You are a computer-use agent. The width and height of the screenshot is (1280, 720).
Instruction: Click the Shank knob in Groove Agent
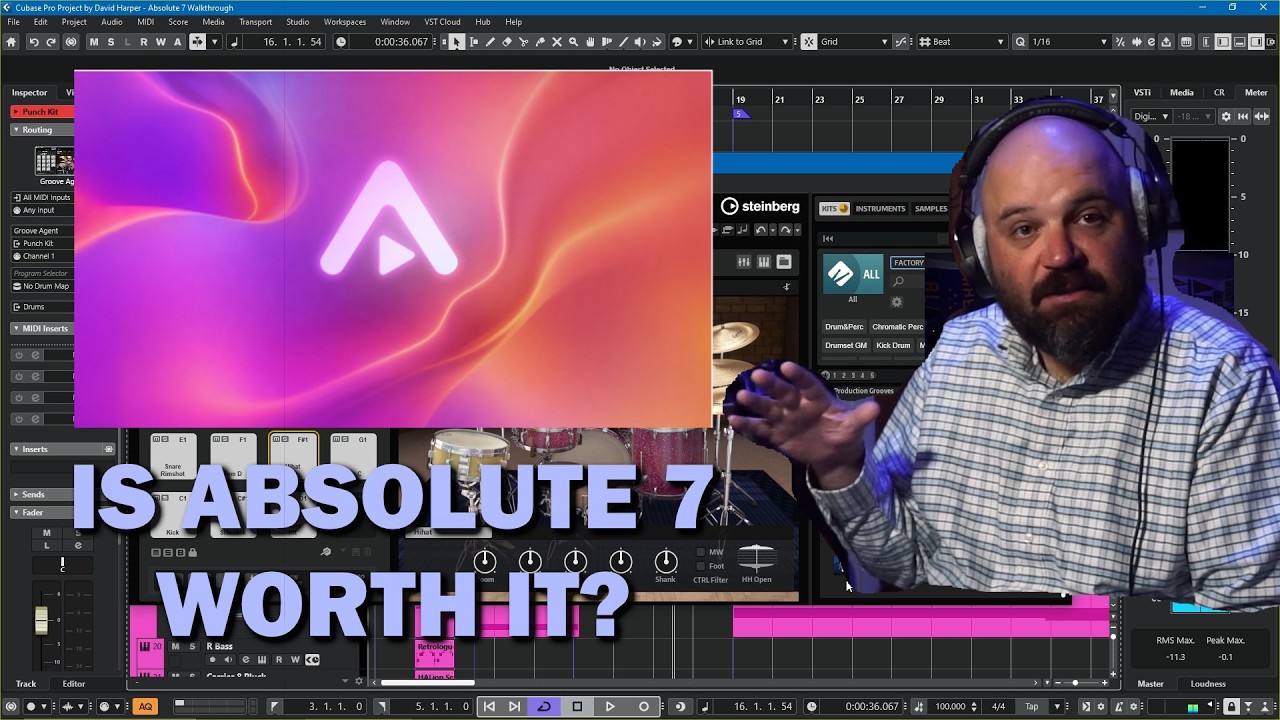[666, 561]
